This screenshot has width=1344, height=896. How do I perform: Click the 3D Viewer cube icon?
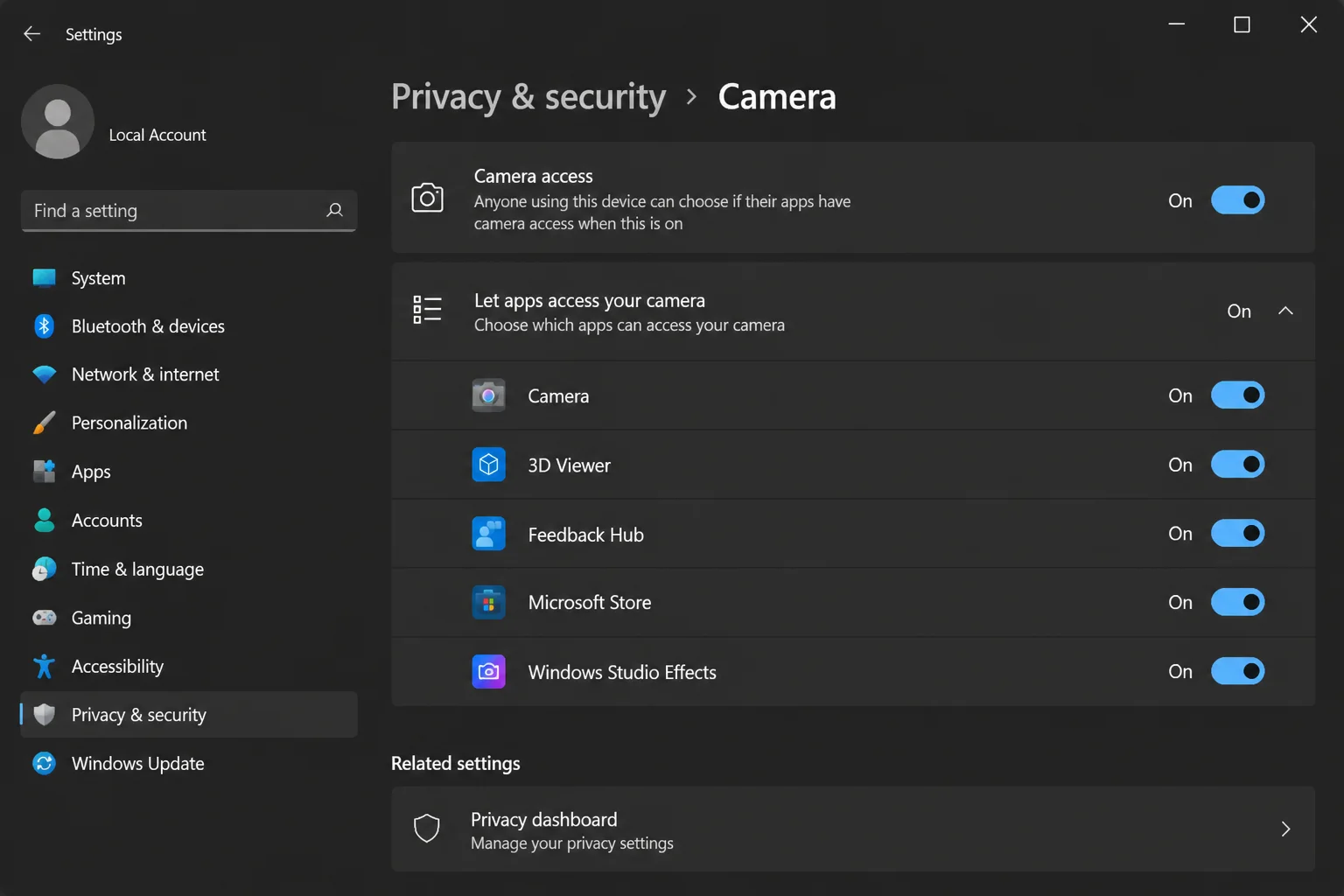(489, 465)
